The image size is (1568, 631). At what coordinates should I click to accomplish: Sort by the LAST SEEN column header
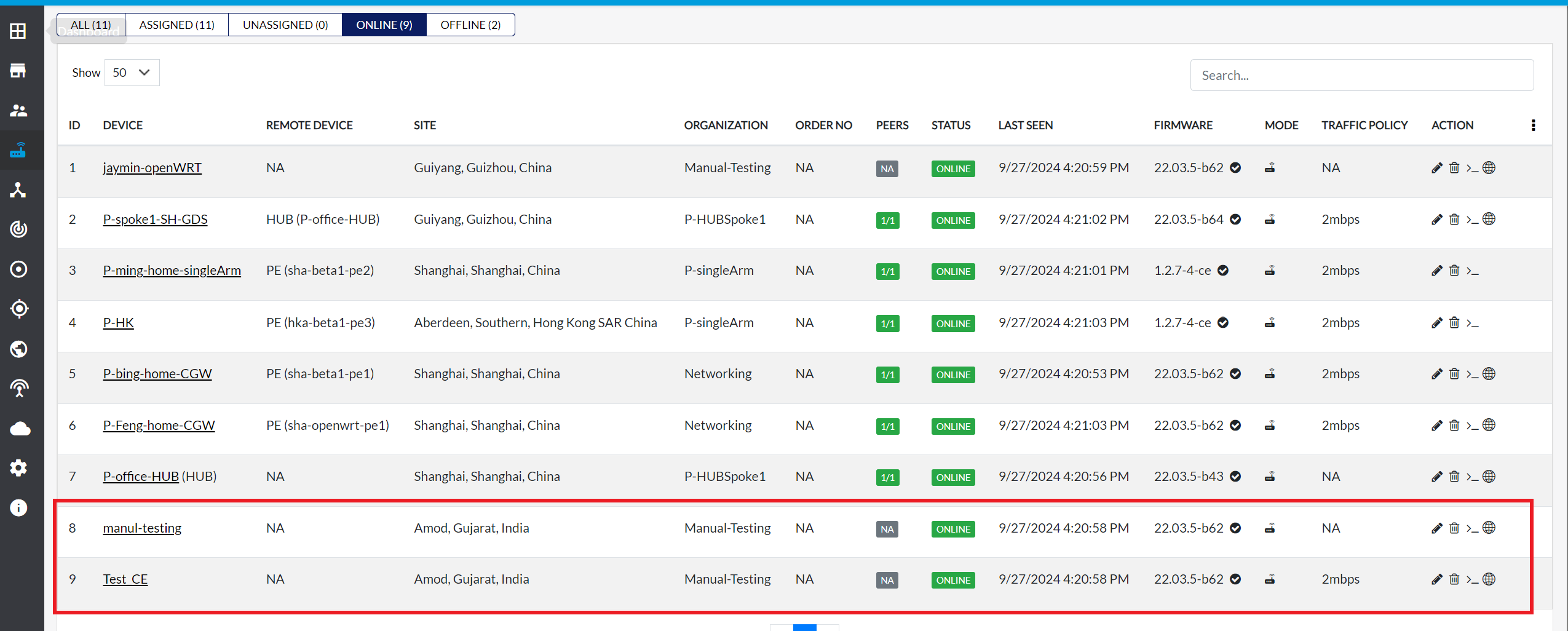(1026, 125)
